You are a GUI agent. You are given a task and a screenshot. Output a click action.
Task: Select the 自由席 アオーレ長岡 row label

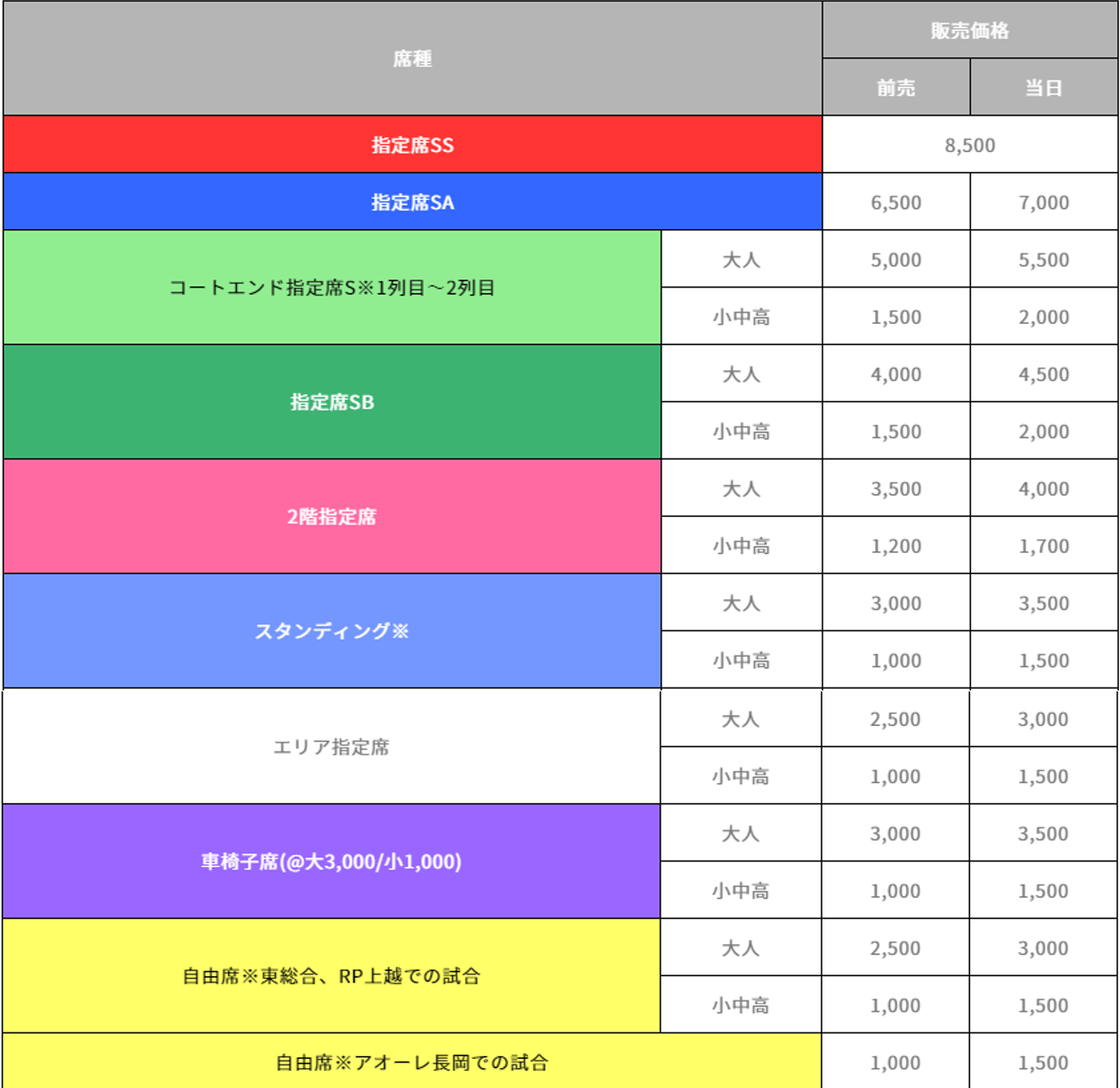(412, 1062)
